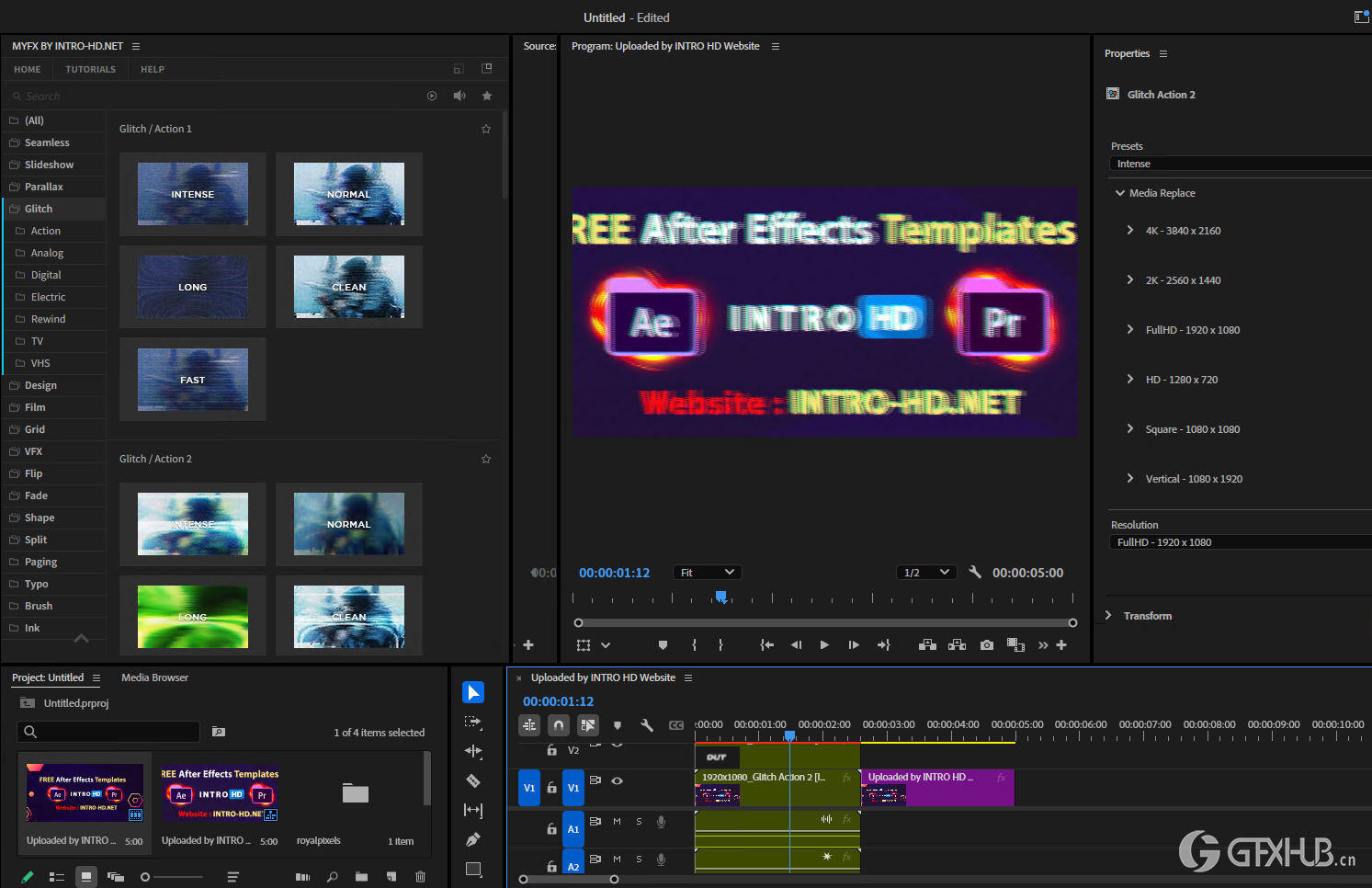1372x888 pixels.
Task: Click the Export Frame camera icon
Action: (x=987, y=645)
